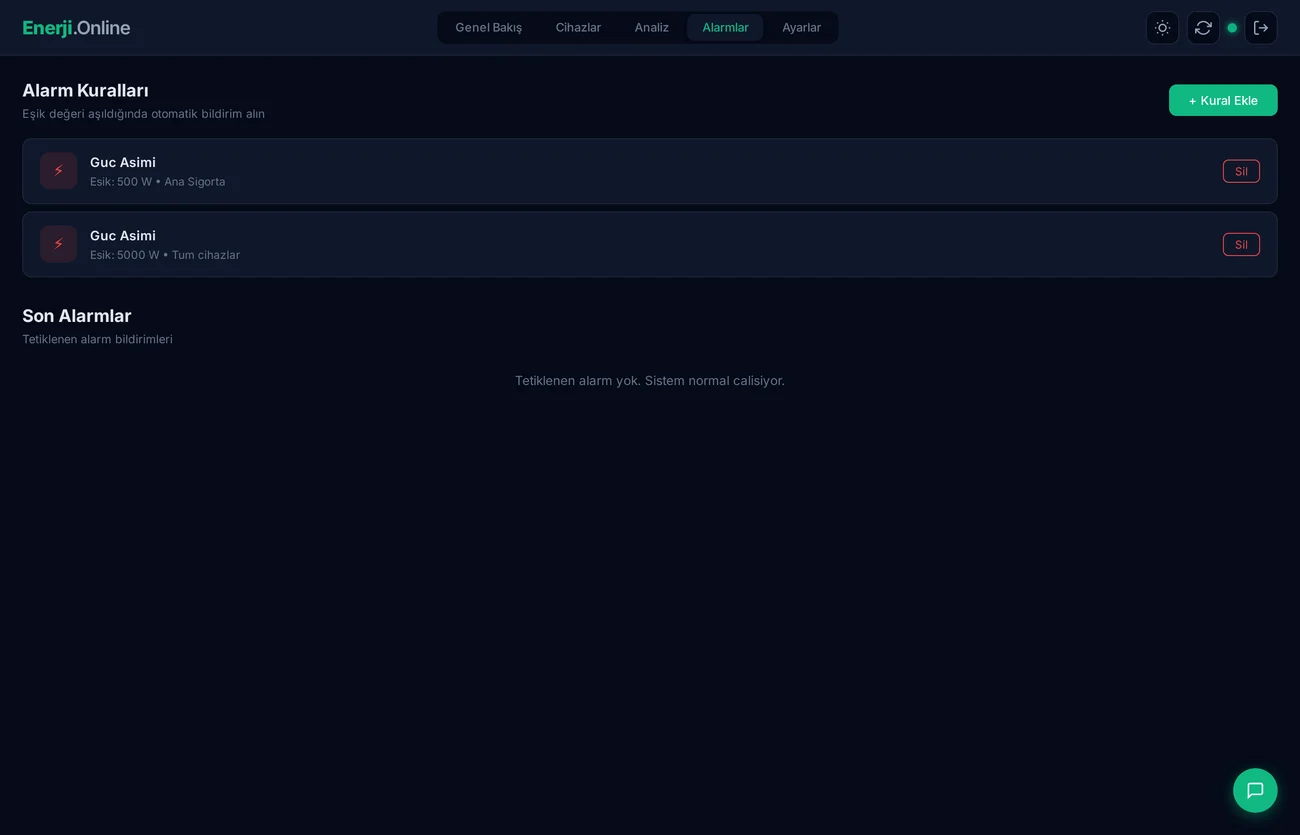Click the Enerji.Online logo
1300x835 pixels.
point(76,27)
